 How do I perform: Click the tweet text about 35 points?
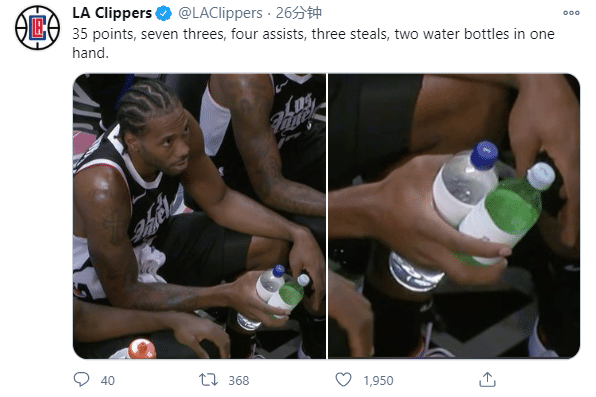(x=313, y=43)
